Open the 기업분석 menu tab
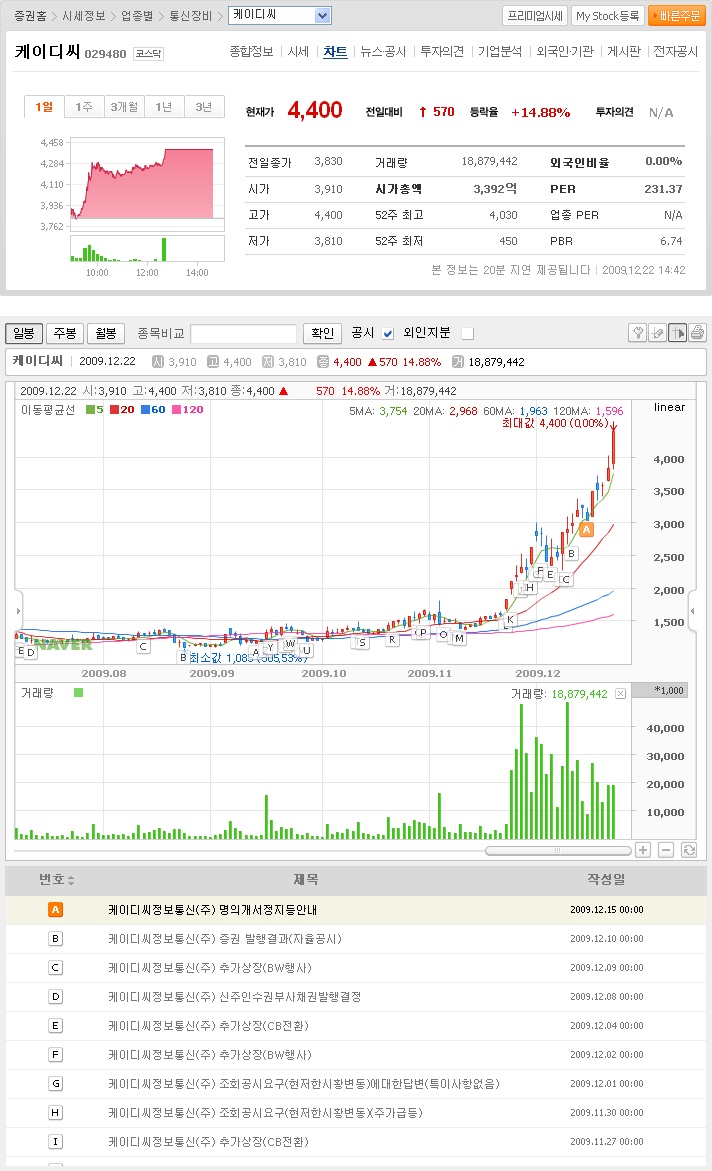 [500, 52]
